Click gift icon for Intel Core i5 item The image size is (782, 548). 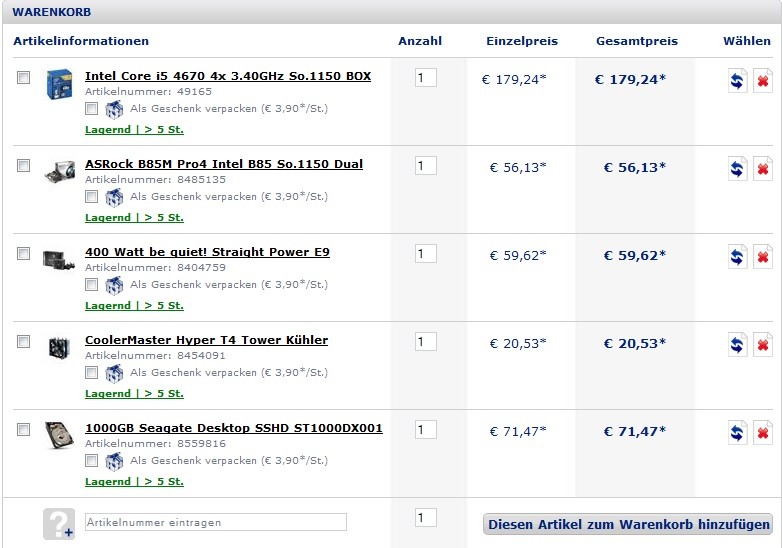[x=114, y=109]
